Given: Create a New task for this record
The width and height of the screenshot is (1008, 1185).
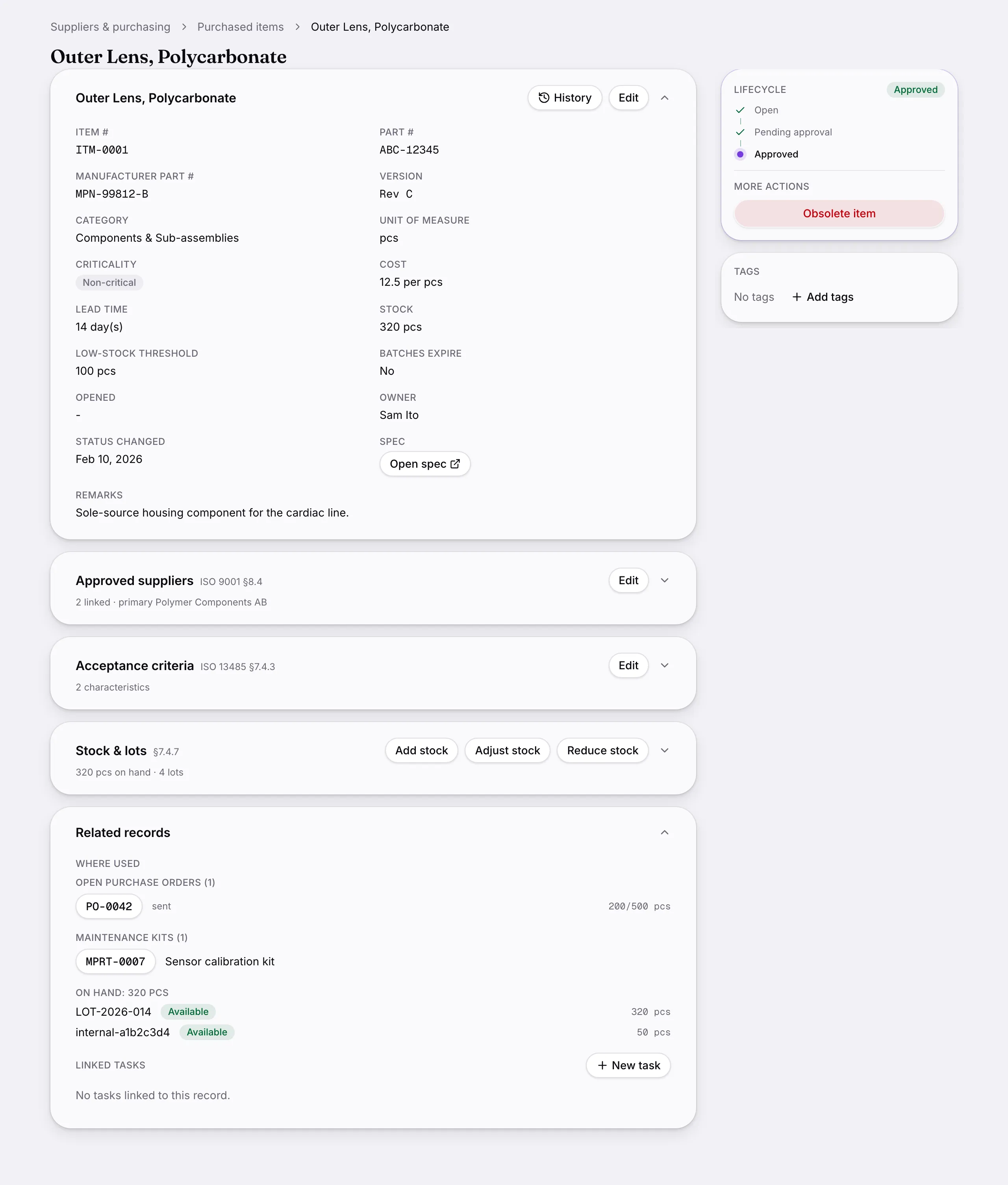Looking at the screenshot, I should 628,1066.
